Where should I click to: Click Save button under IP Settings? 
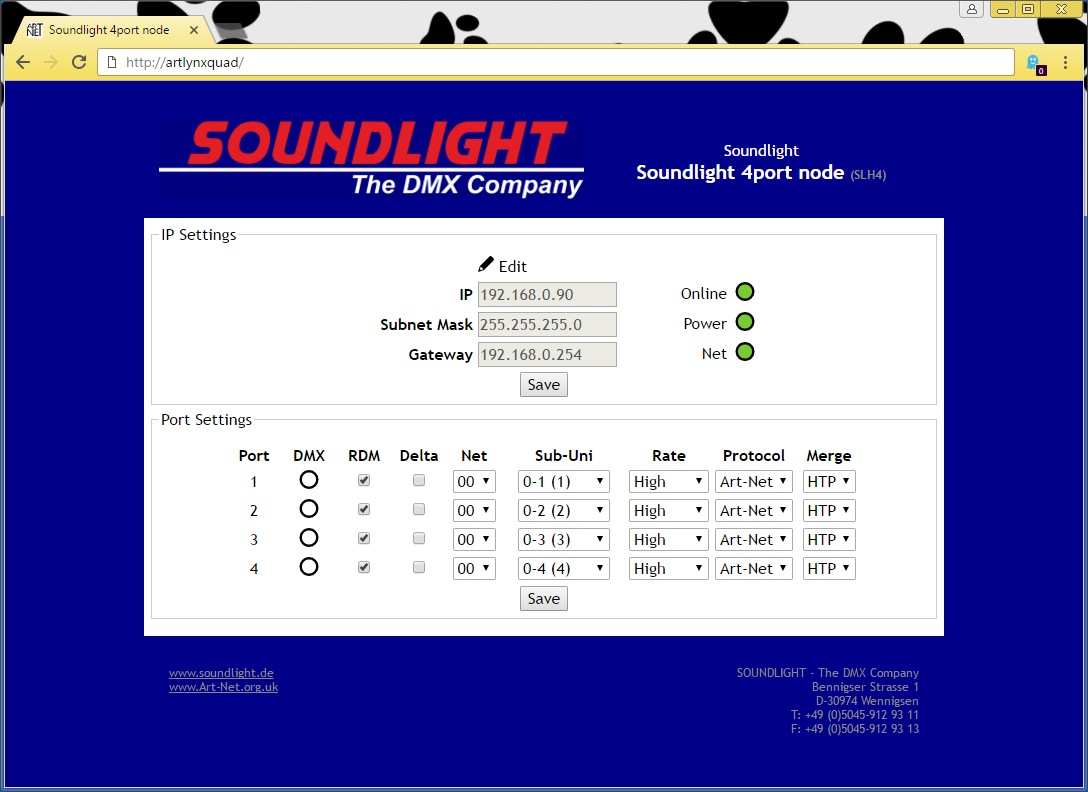[x=543, y=385]
